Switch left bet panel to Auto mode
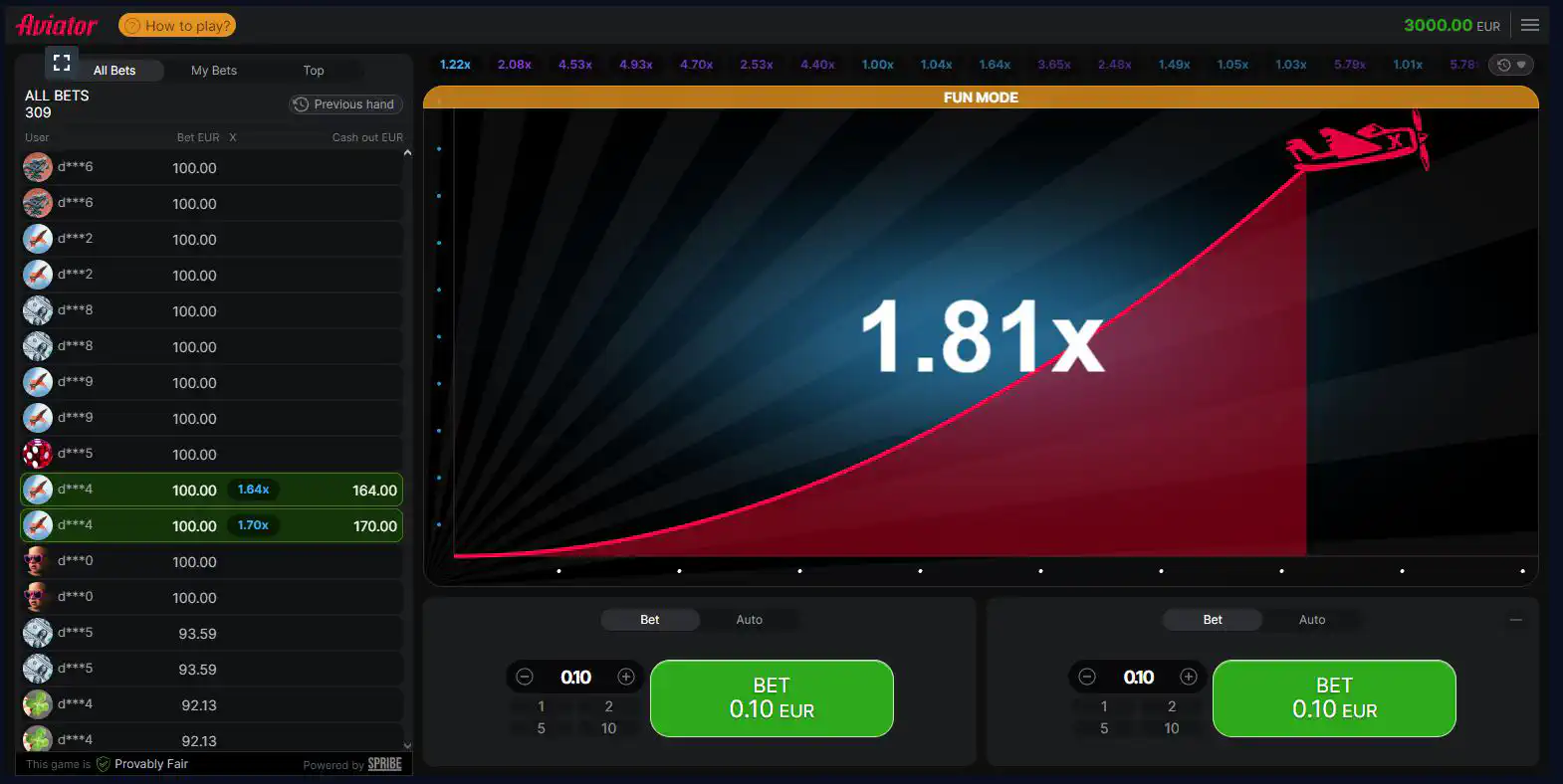 tap(749, 620)
